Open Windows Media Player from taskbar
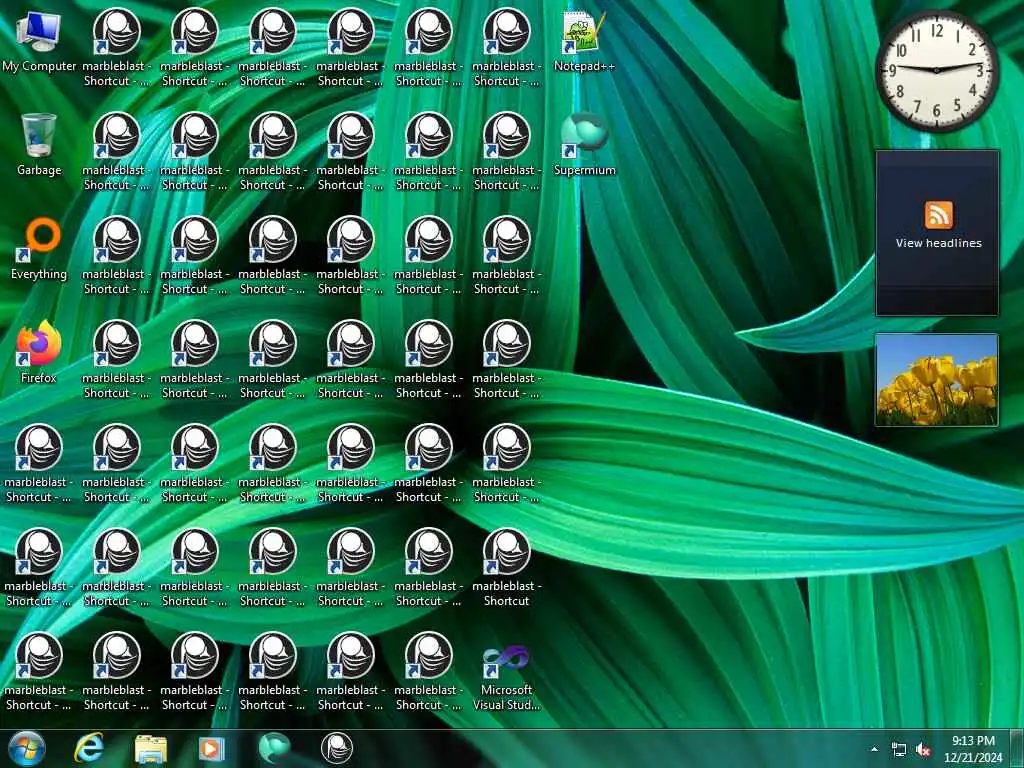The image size is (1024, 768). [211, 748]
